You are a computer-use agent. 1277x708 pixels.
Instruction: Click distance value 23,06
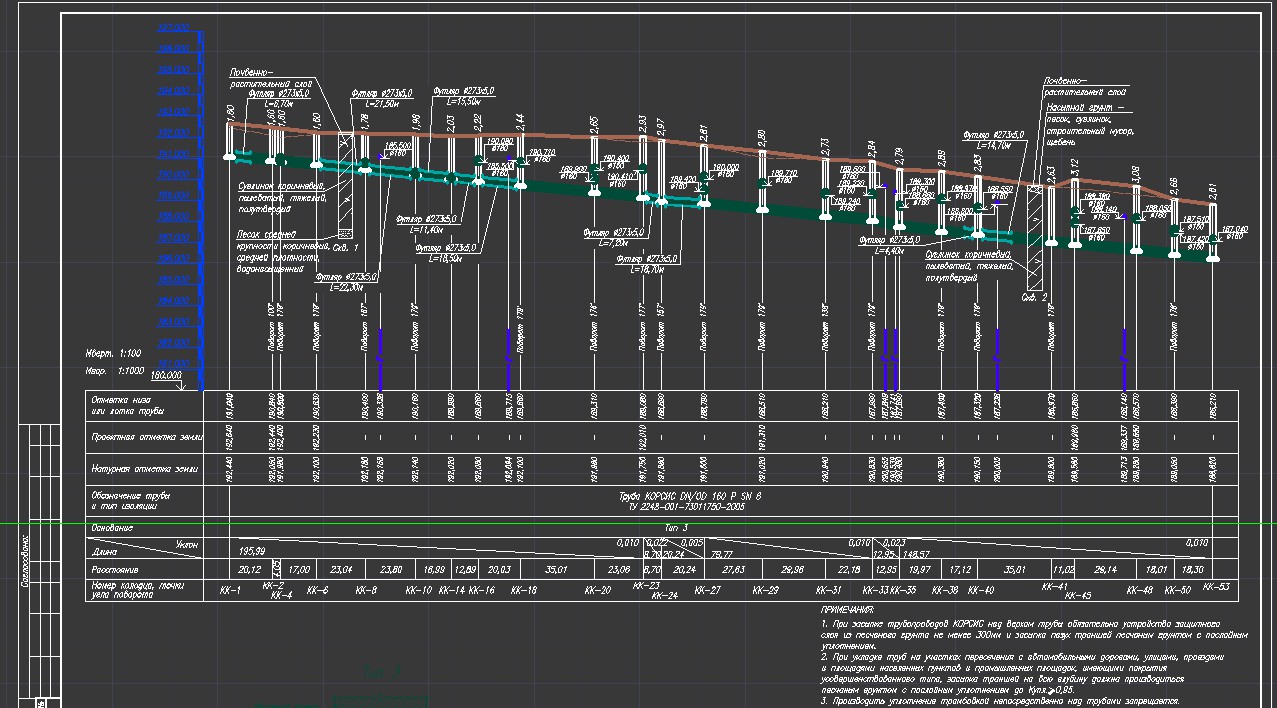[x=619, y=569]
